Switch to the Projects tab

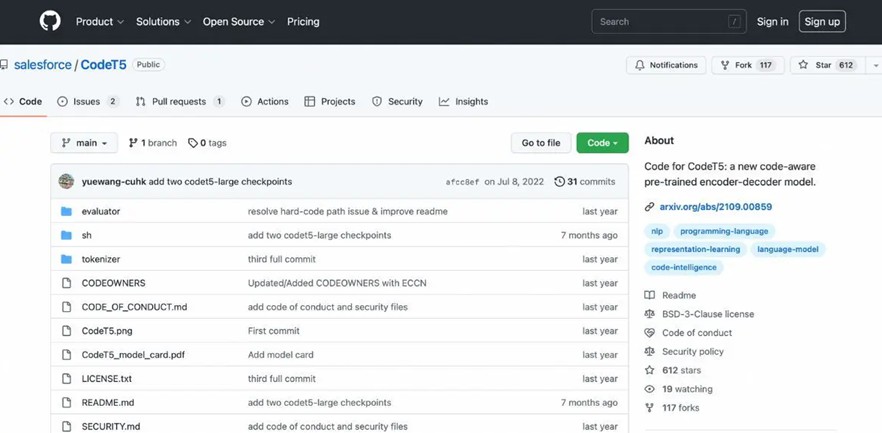pyautogui.click(x=330, y=102)
